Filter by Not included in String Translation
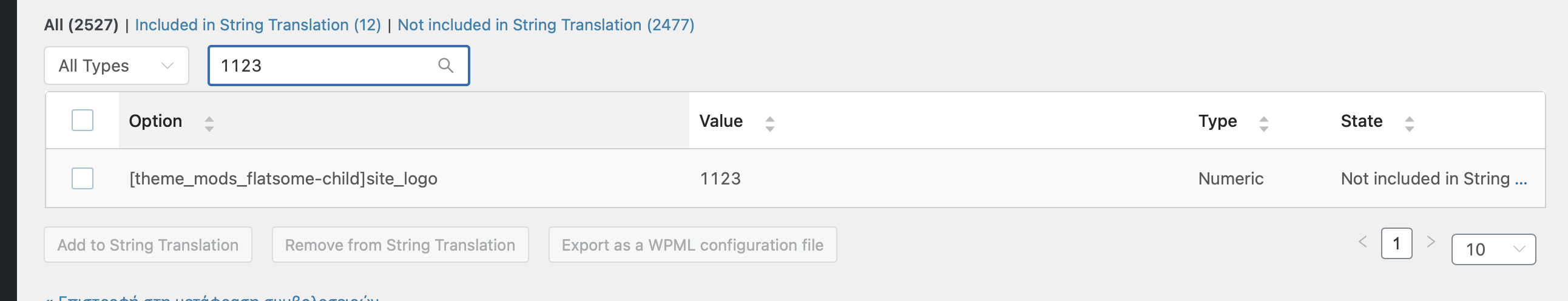The width and height of the screenshot is (1568, 301). tap(546, 24)
